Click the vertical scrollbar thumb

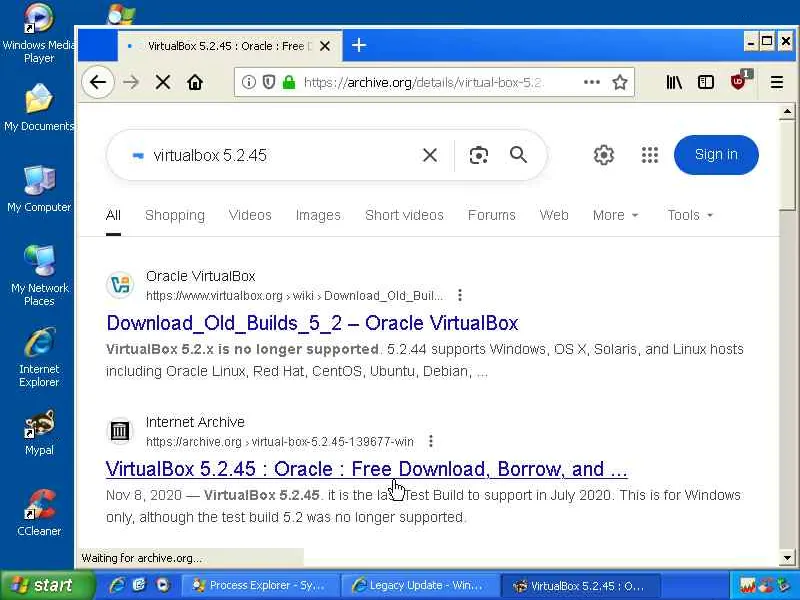[787, 164]
